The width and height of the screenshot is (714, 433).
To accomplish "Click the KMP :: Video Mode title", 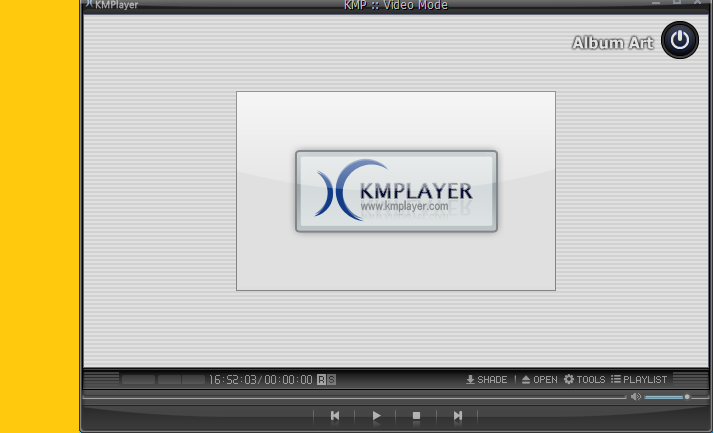I will point(396,5).
